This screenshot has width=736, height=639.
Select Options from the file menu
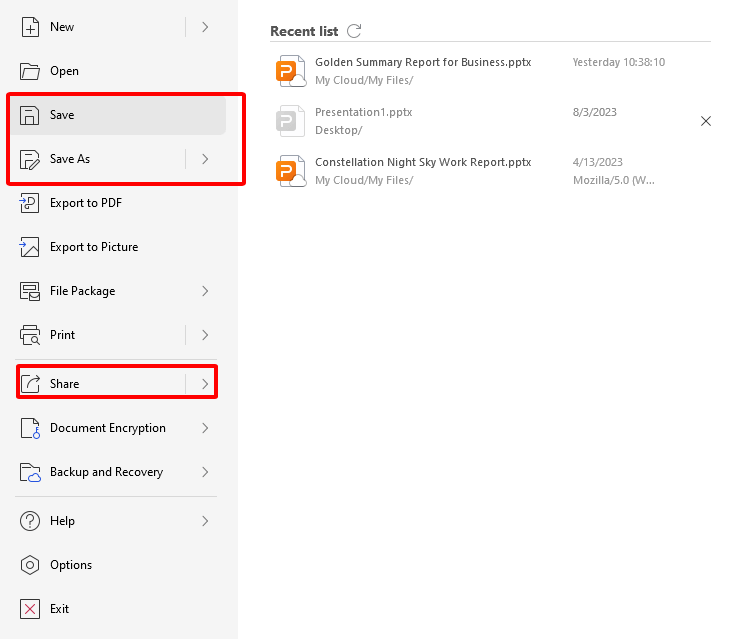pyautogui.click(x=70, y=565)
